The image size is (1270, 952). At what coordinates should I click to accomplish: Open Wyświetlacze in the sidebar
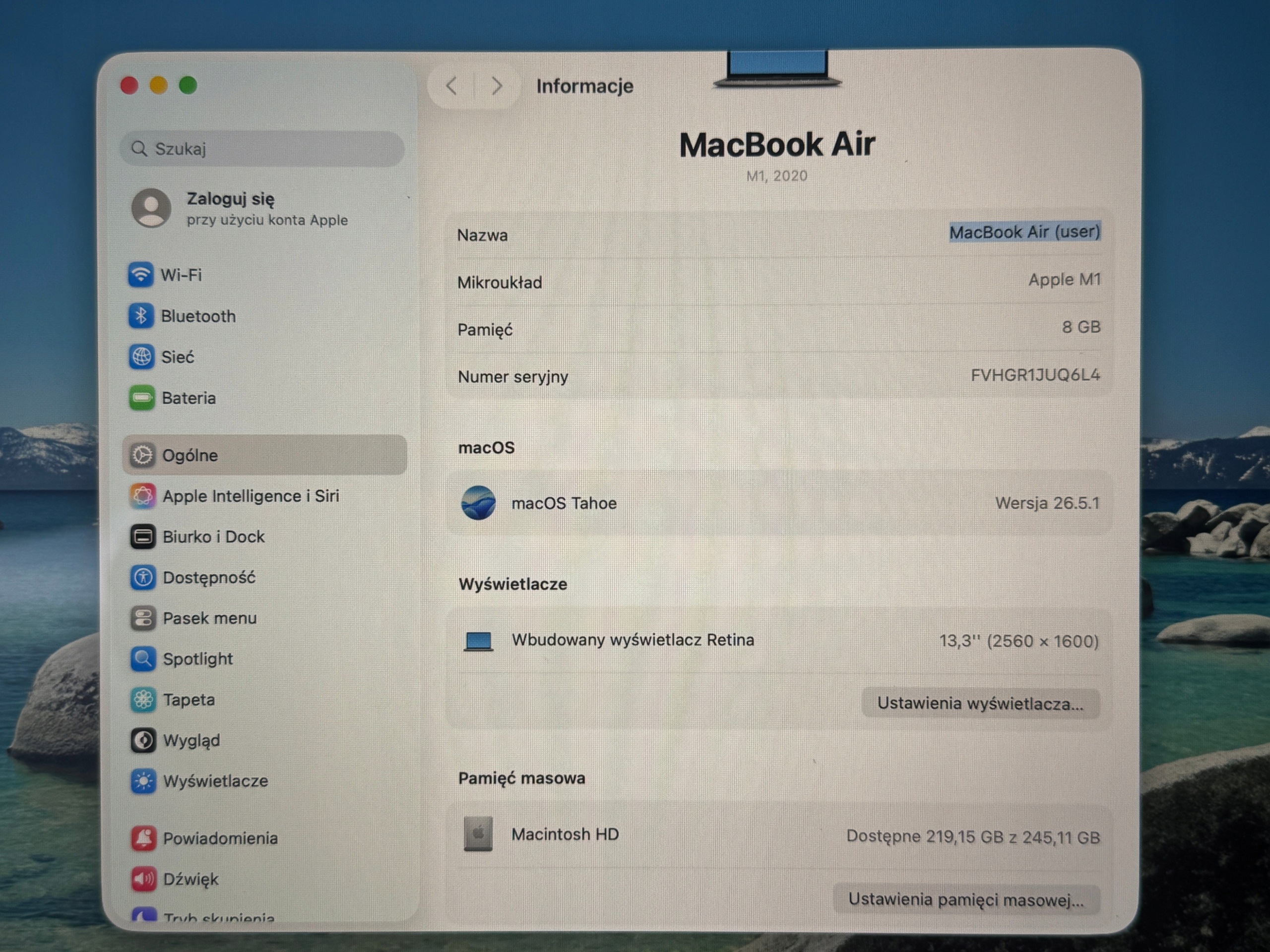(265, 781)
